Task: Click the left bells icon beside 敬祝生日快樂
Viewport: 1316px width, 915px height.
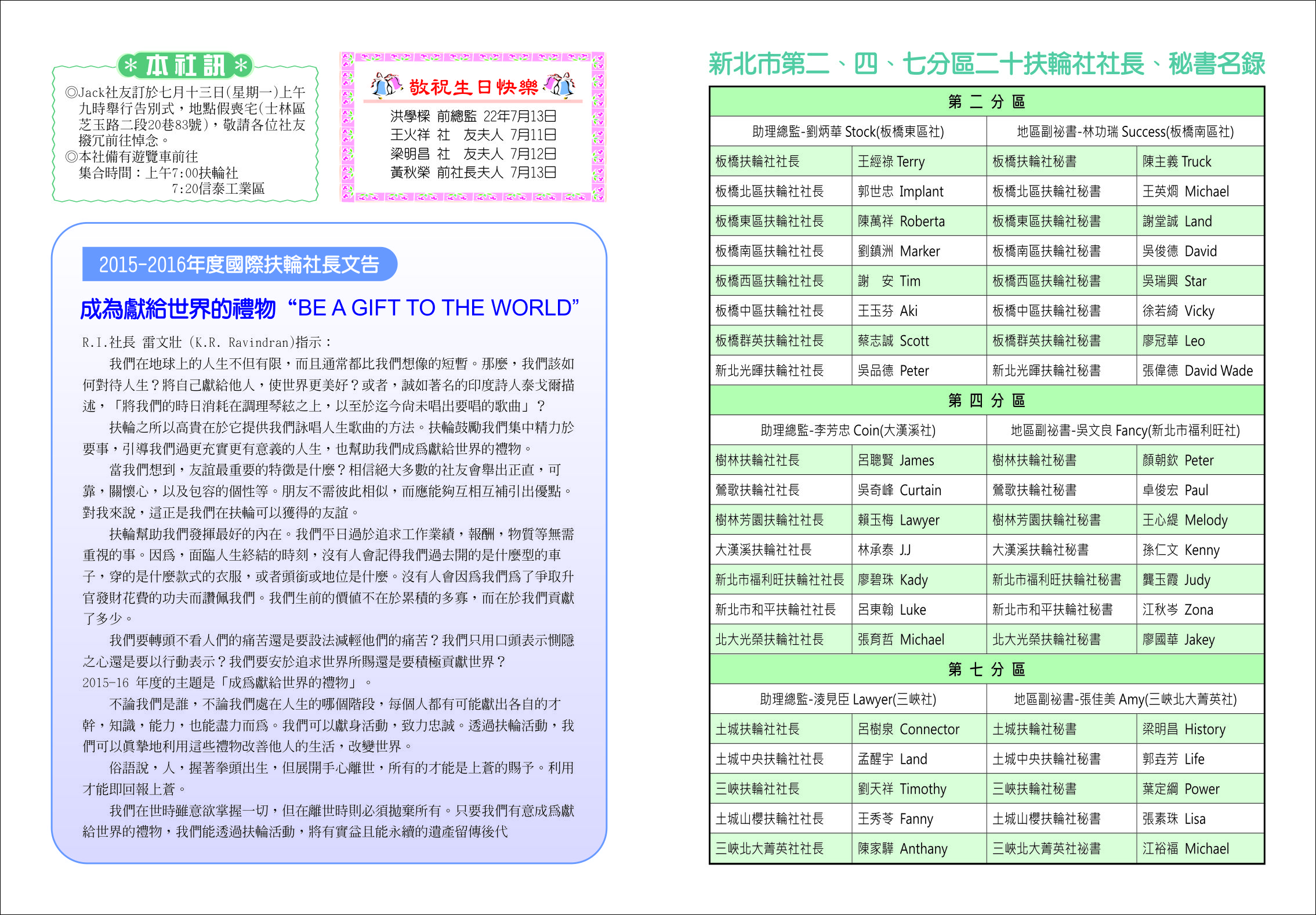Action: [386, 86]
